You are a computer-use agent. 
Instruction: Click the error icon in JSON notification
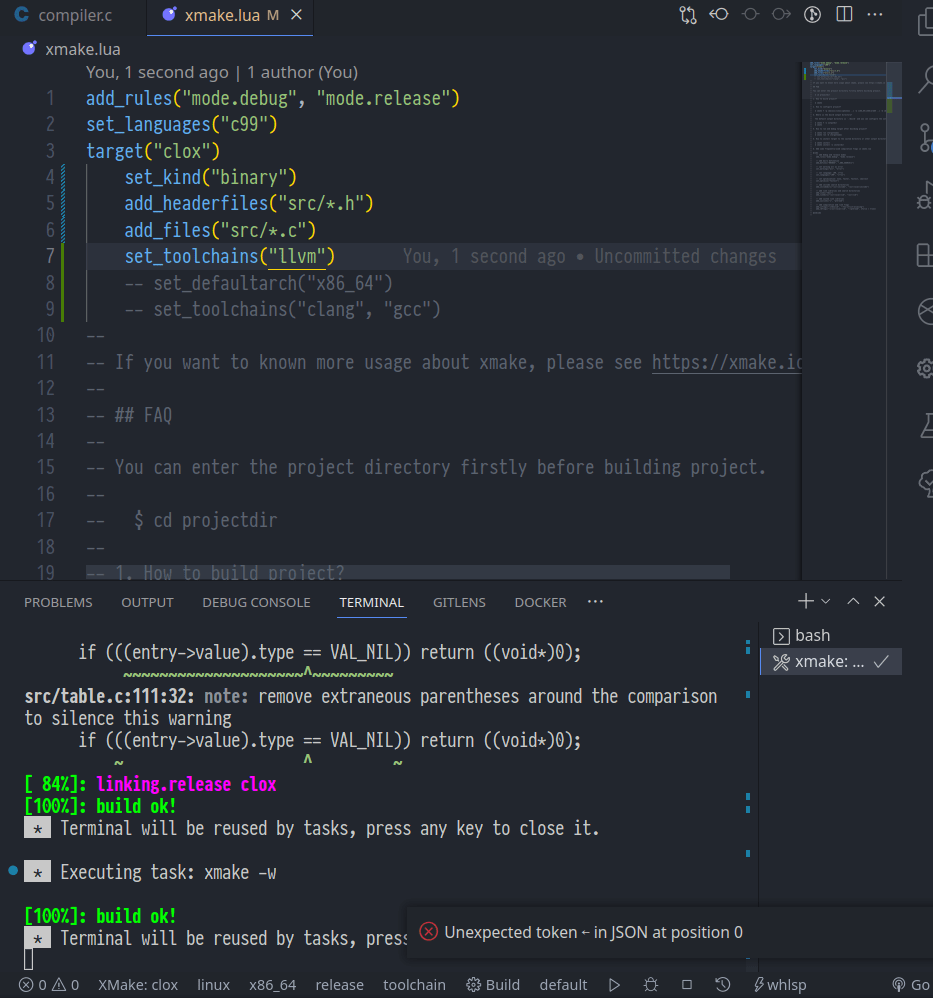coord(429,932)
